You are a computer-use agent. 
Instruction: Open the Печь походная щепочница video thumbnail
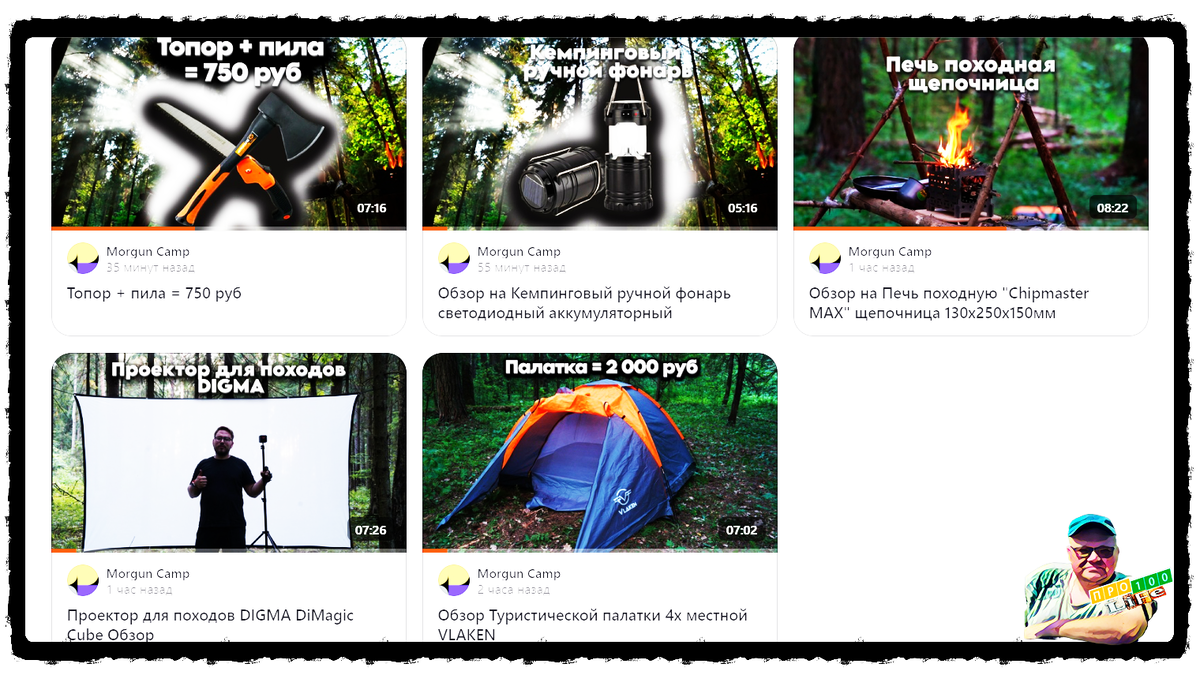[971, 134]
